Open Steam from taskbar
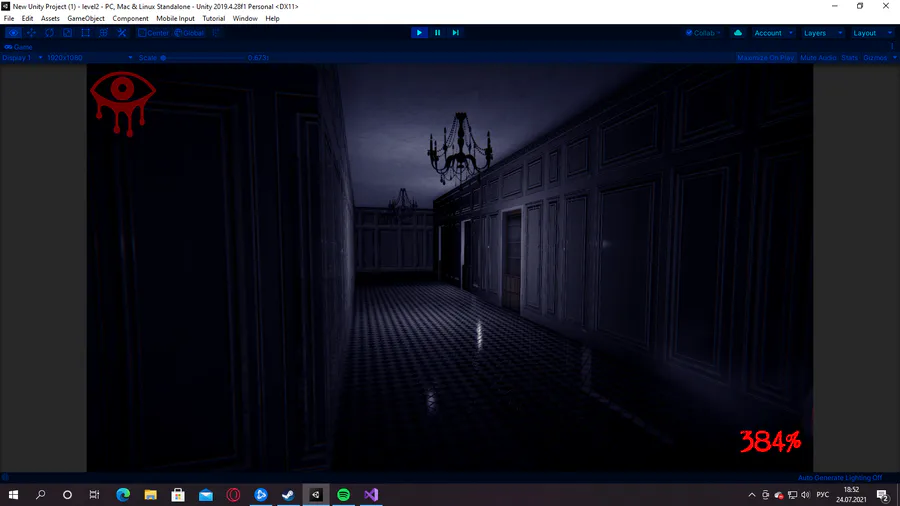 coord(288,495)
